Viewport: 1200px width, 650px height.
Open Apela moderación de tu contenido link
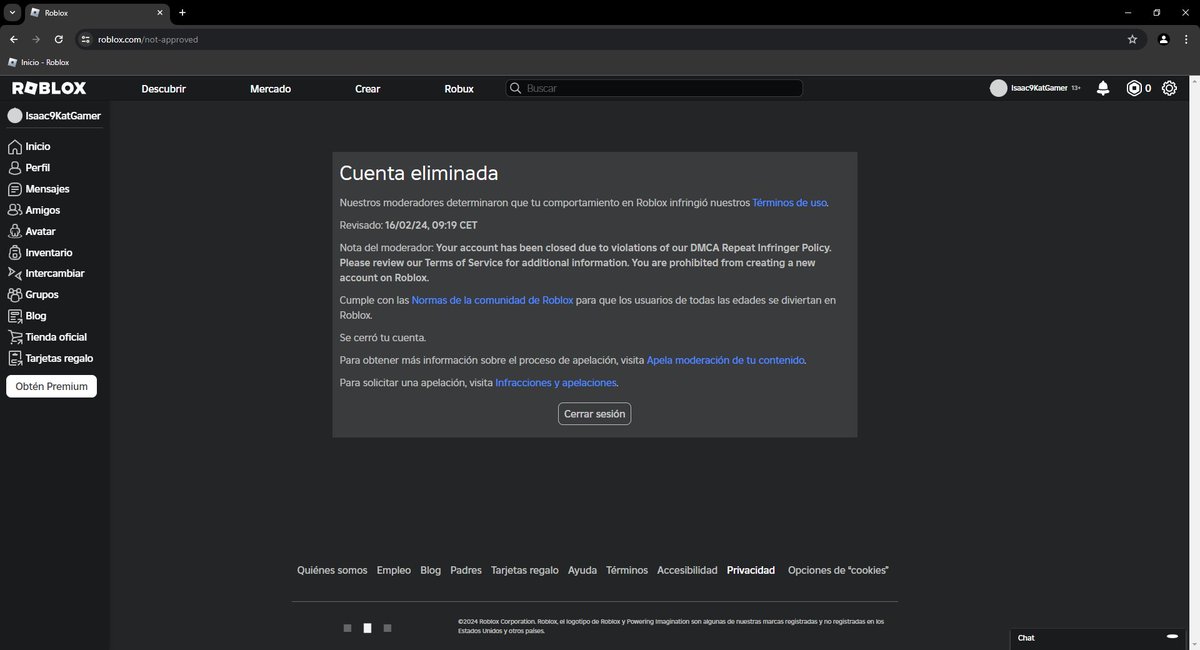coord(726,360)
